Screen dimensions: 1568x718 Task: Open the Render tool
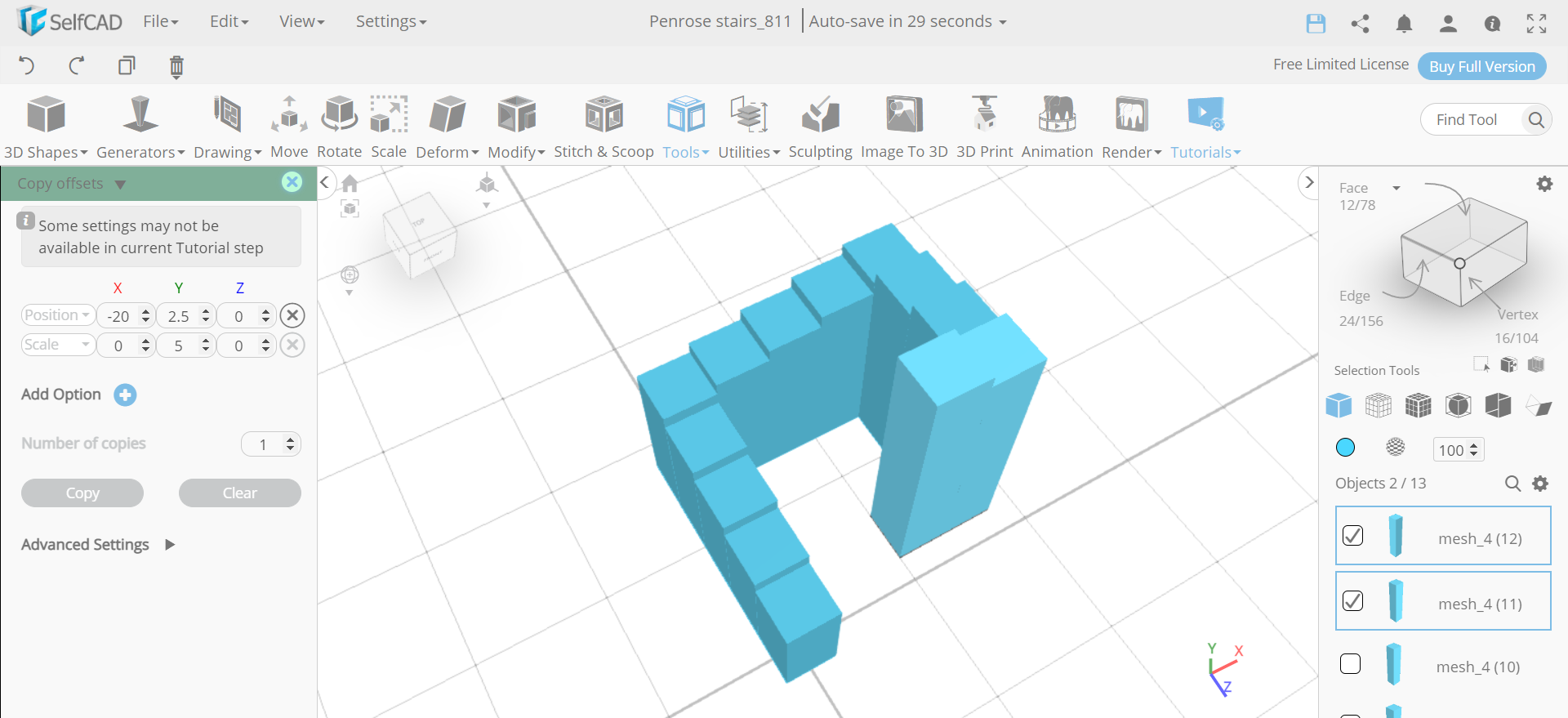point(1131,127)
